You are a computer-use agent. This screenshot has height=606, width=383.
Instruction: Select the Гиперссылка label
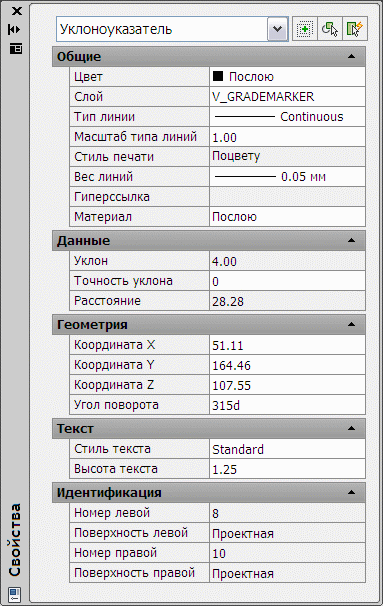tap(112, 197)
